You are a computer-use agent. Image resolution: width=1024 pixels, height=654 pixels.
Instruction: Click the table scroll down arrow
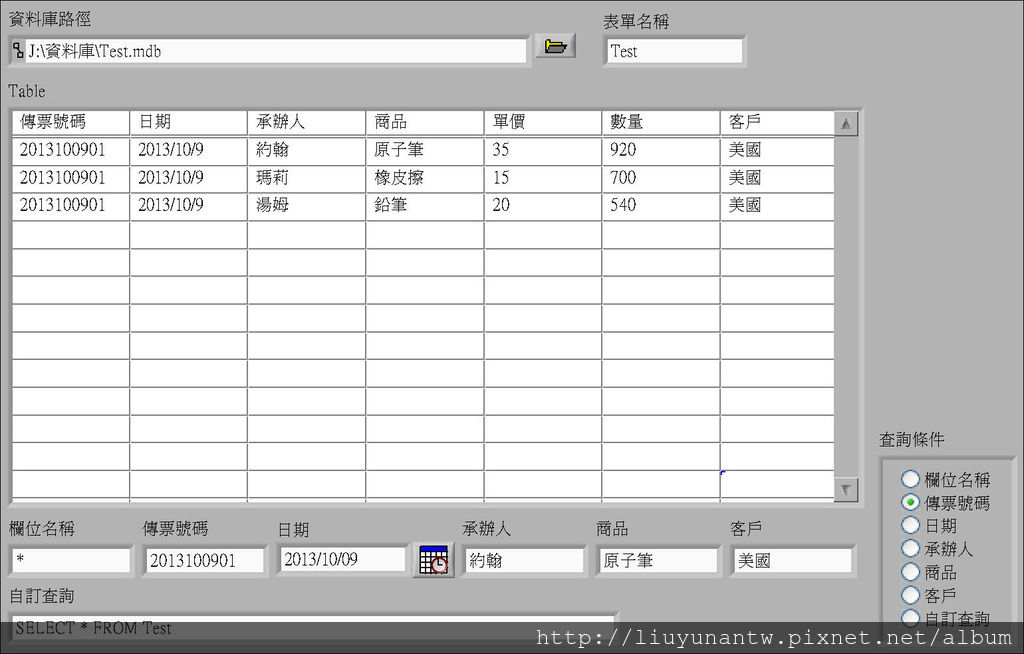coord(846,489)
